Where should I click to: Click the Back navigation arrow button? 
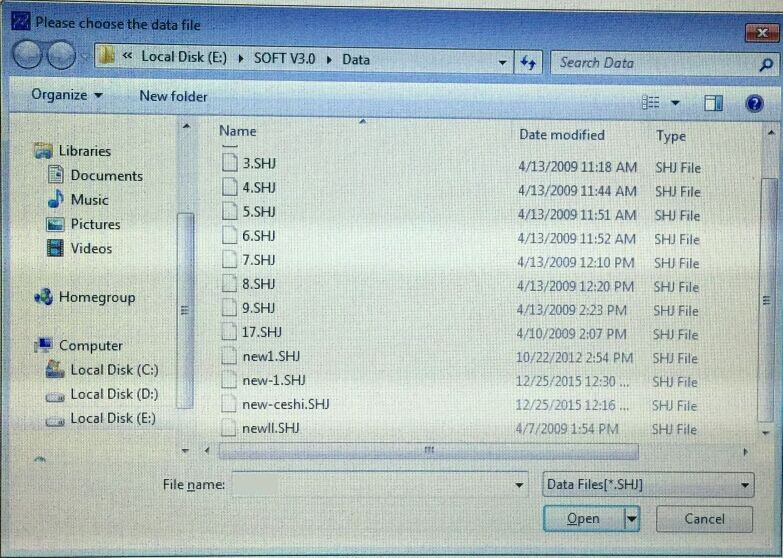coord(31,56)
